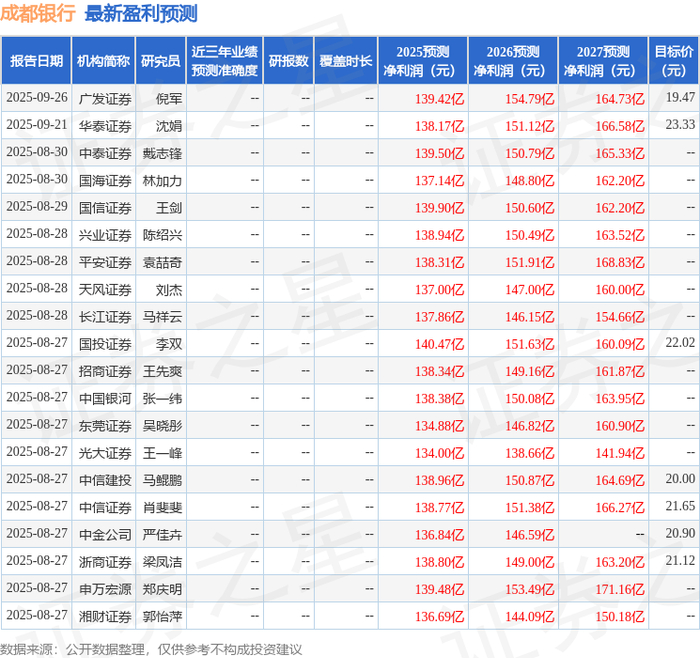Click researcher name 马鲲鹏
Image resolution: width=700 pixels, height=658 pixels.
click(x=162, y=480)
